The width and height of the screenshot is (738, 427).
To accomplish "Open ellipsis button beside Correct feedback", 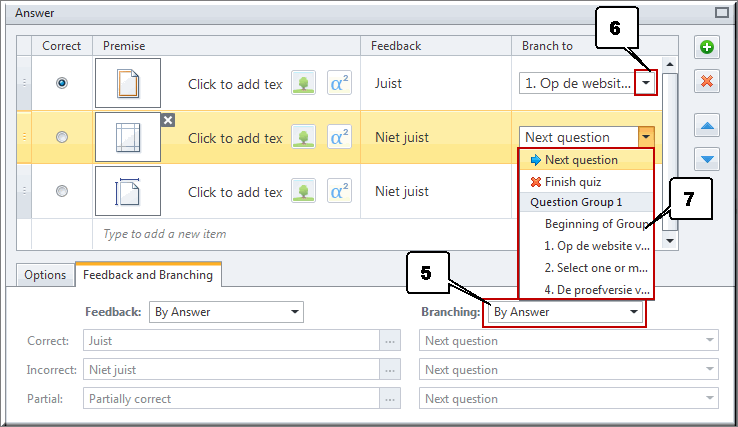I will click(390, 341).
